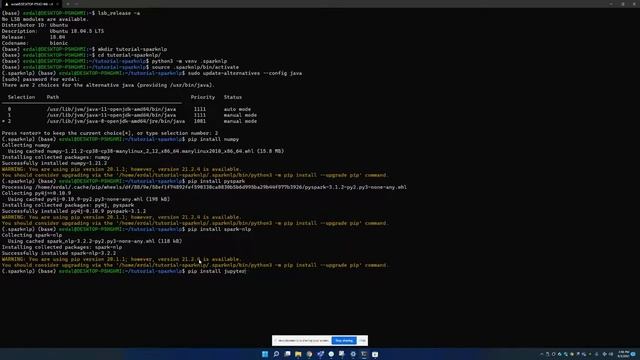Show hidden system tray icons
The image size is (640, 360).
(x=542, y=354)
